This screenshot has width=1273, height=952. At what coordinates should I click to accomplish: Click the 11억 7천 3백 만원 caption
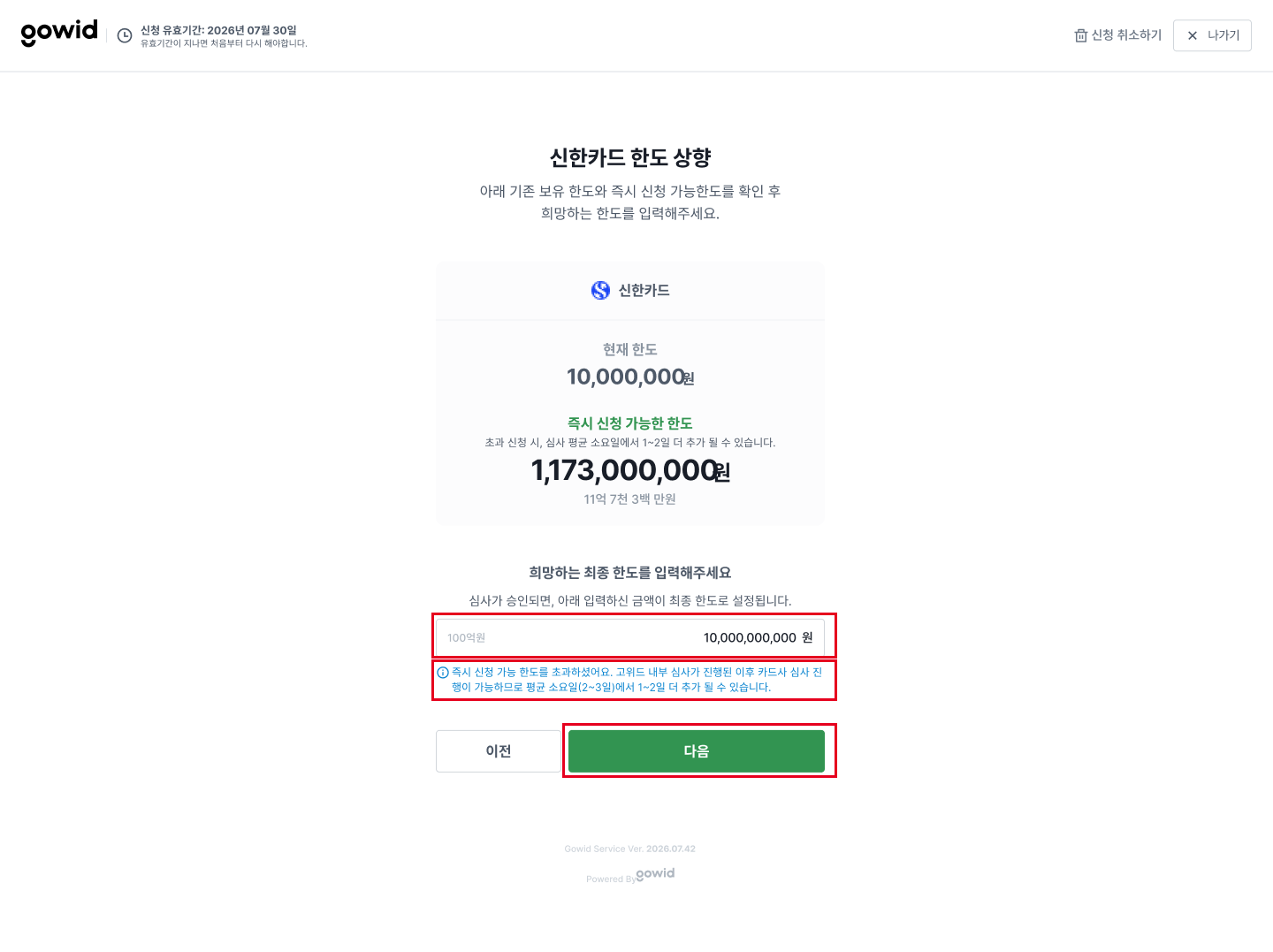coord(630,499)
